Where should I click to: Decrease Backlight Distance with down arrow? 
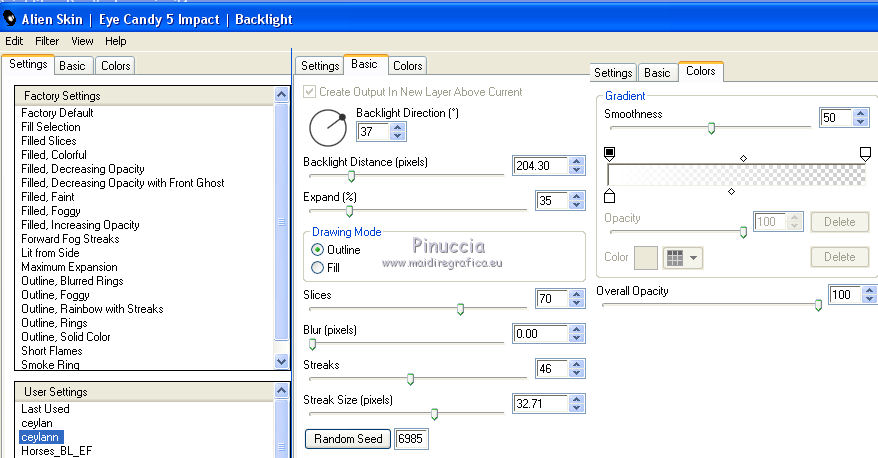[x=577, y=170]
